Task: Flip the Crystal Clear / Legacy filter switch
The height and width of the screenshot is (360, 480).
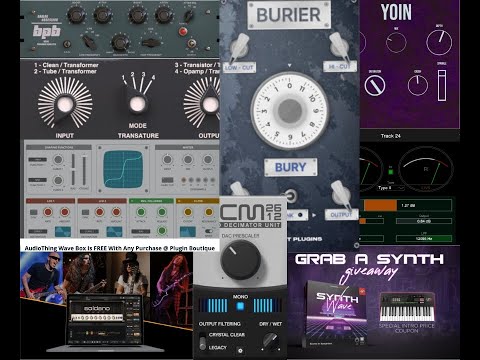Action: point(202,342)
